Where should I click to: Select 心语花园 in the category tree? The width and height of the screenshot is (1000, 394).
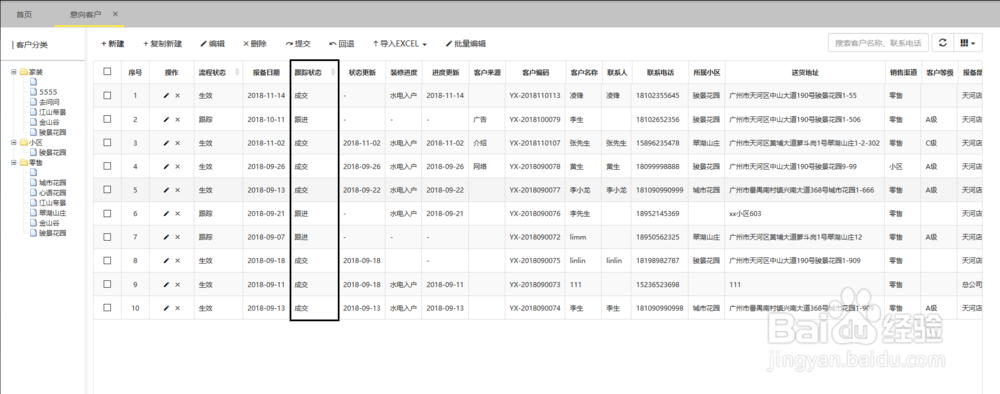pos(53,193)
